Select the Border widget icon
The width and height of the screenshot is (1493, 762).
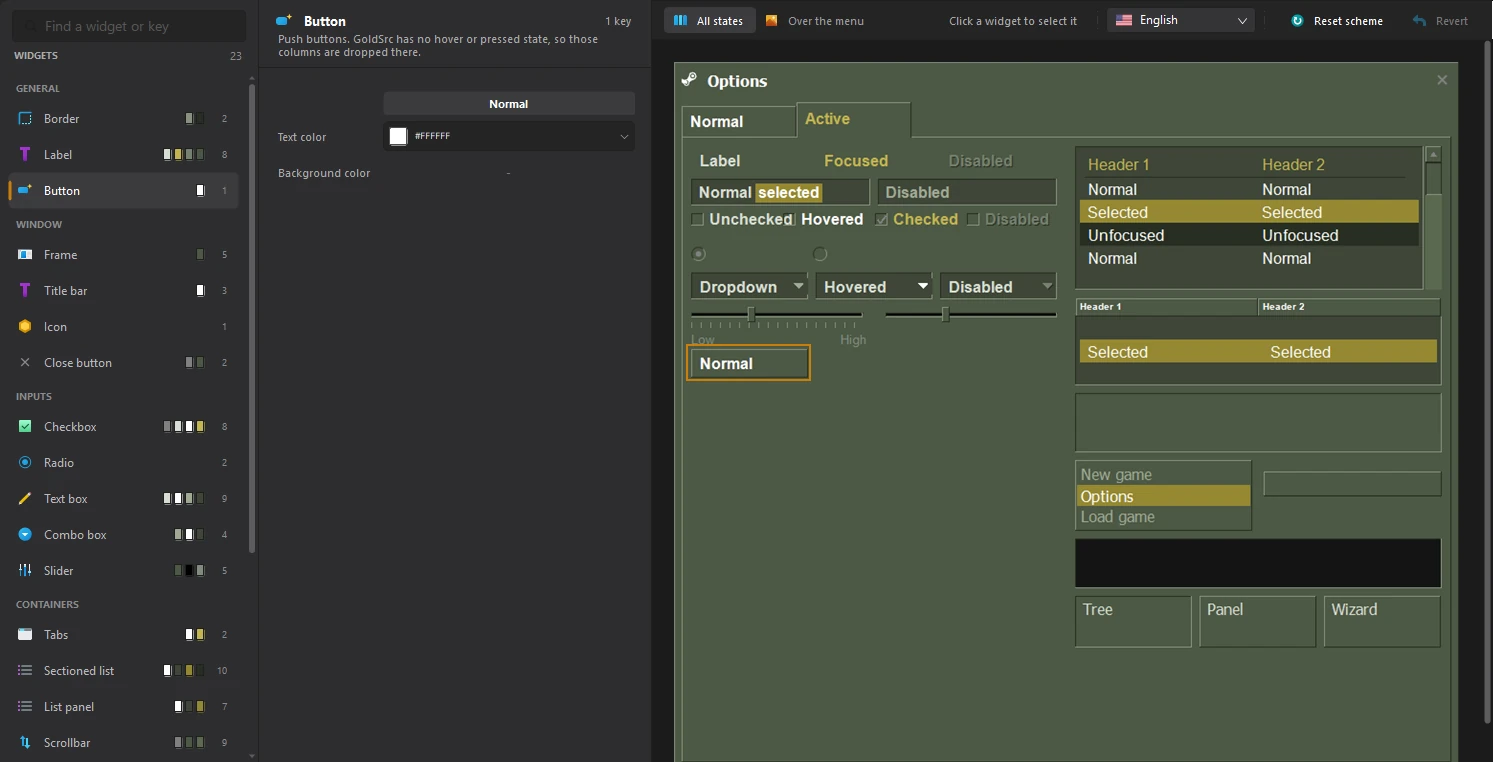point(25,118)
